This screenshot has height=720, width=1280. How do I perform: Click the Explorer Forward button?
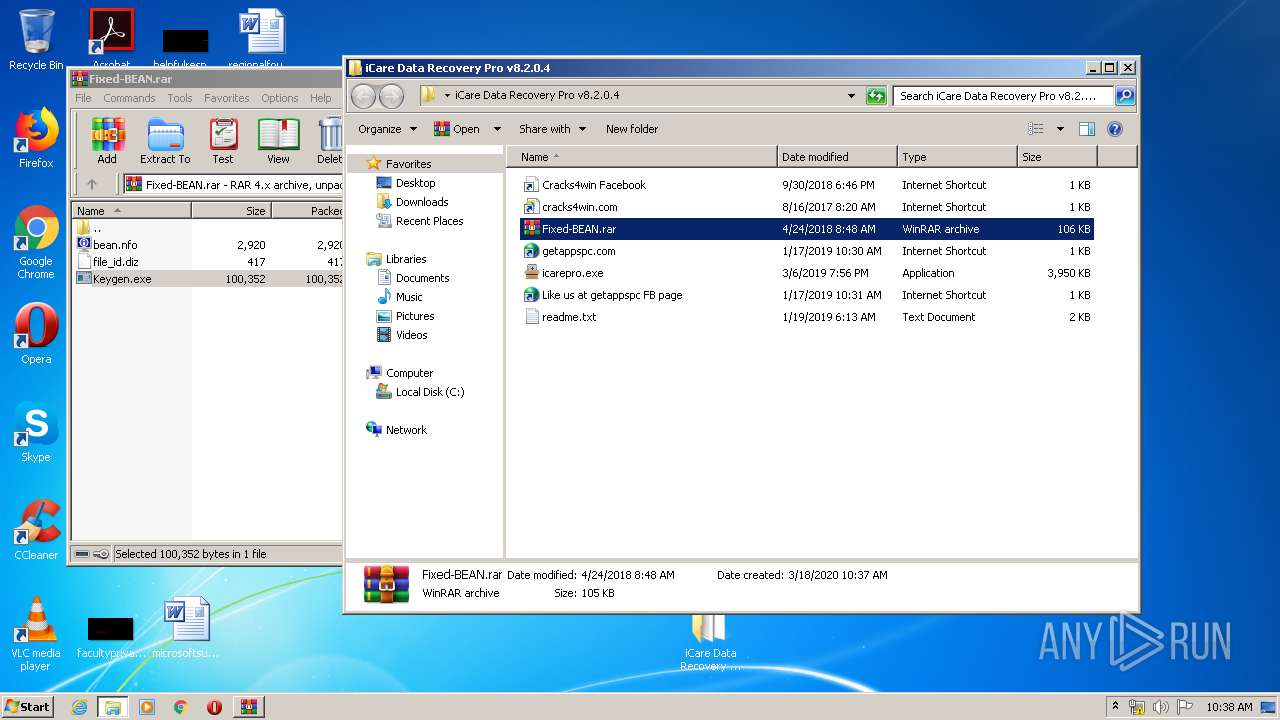(391, 96)
